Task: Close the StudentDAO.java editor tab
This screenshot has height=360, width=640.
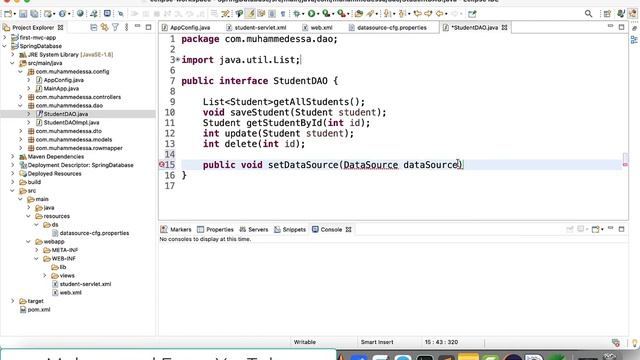Action: pyautogui.click(x=504, y=27)
